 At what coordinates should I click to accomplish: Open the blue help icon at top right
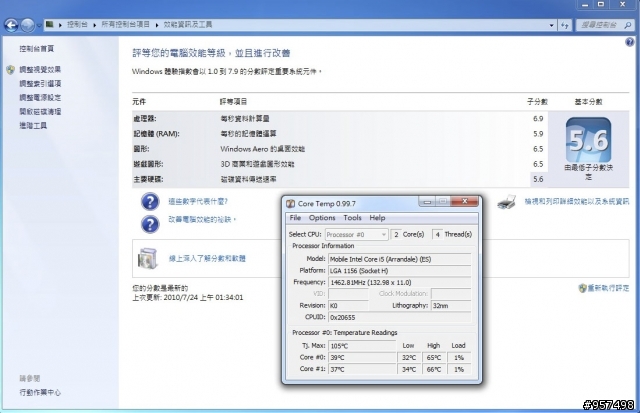pyautogui.click(x=630, y=42)
